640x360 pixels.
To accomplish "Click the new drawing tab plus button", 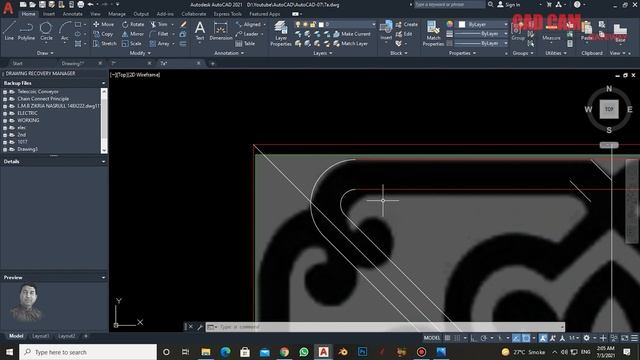I will coord(213,64).
